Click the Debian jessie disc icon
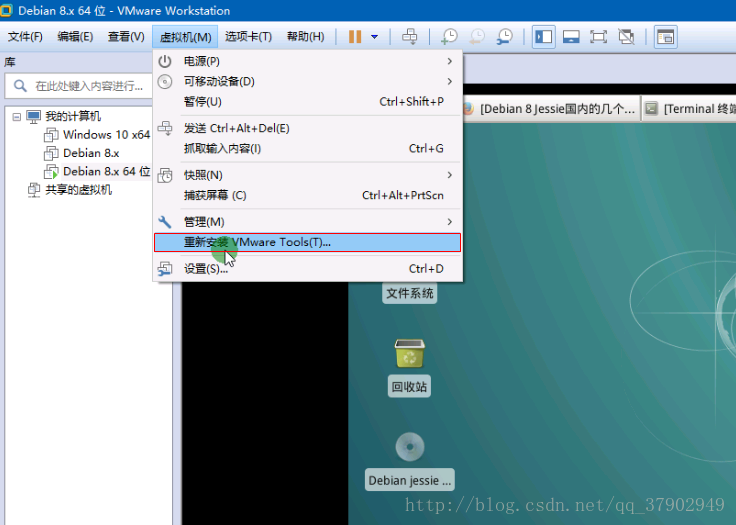 click(x=410, y=447)
